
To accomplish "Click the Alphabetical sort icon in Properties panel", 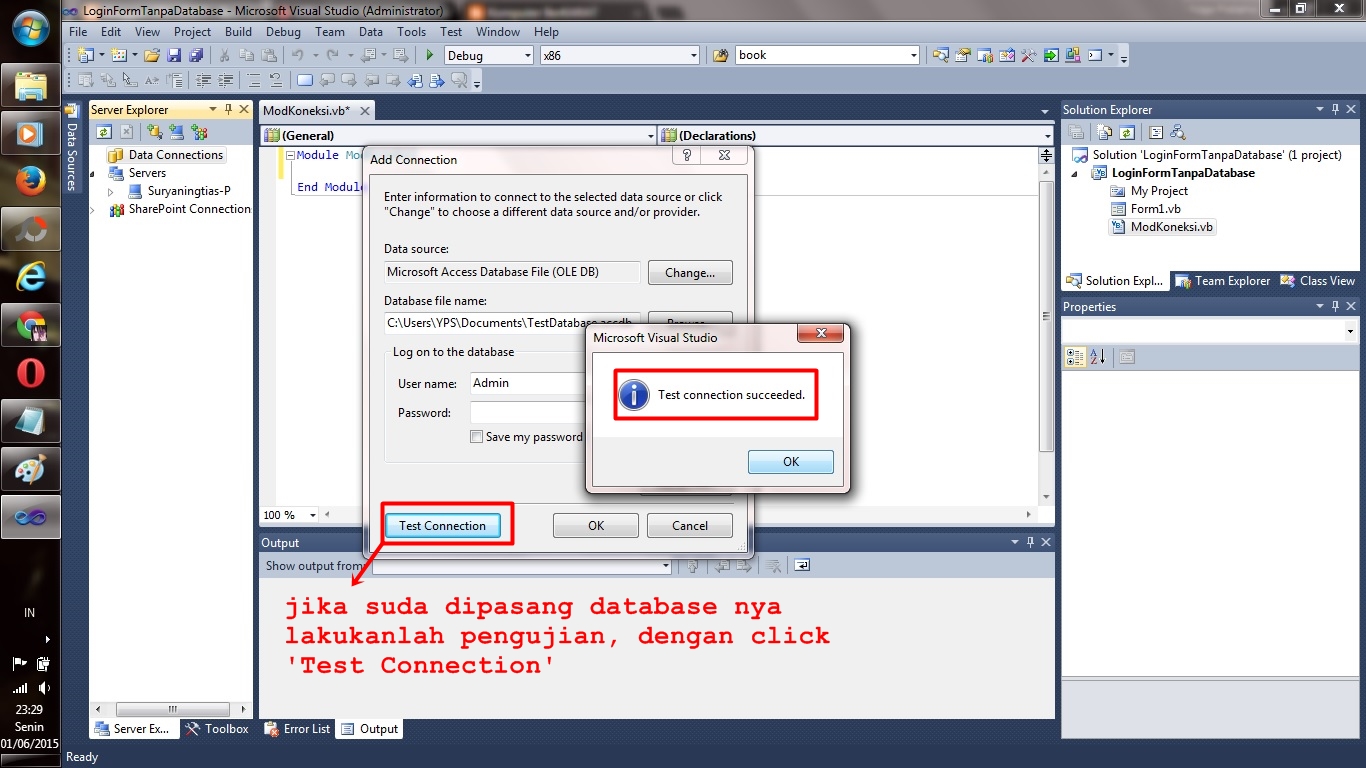I will [x=1097, y=357].
